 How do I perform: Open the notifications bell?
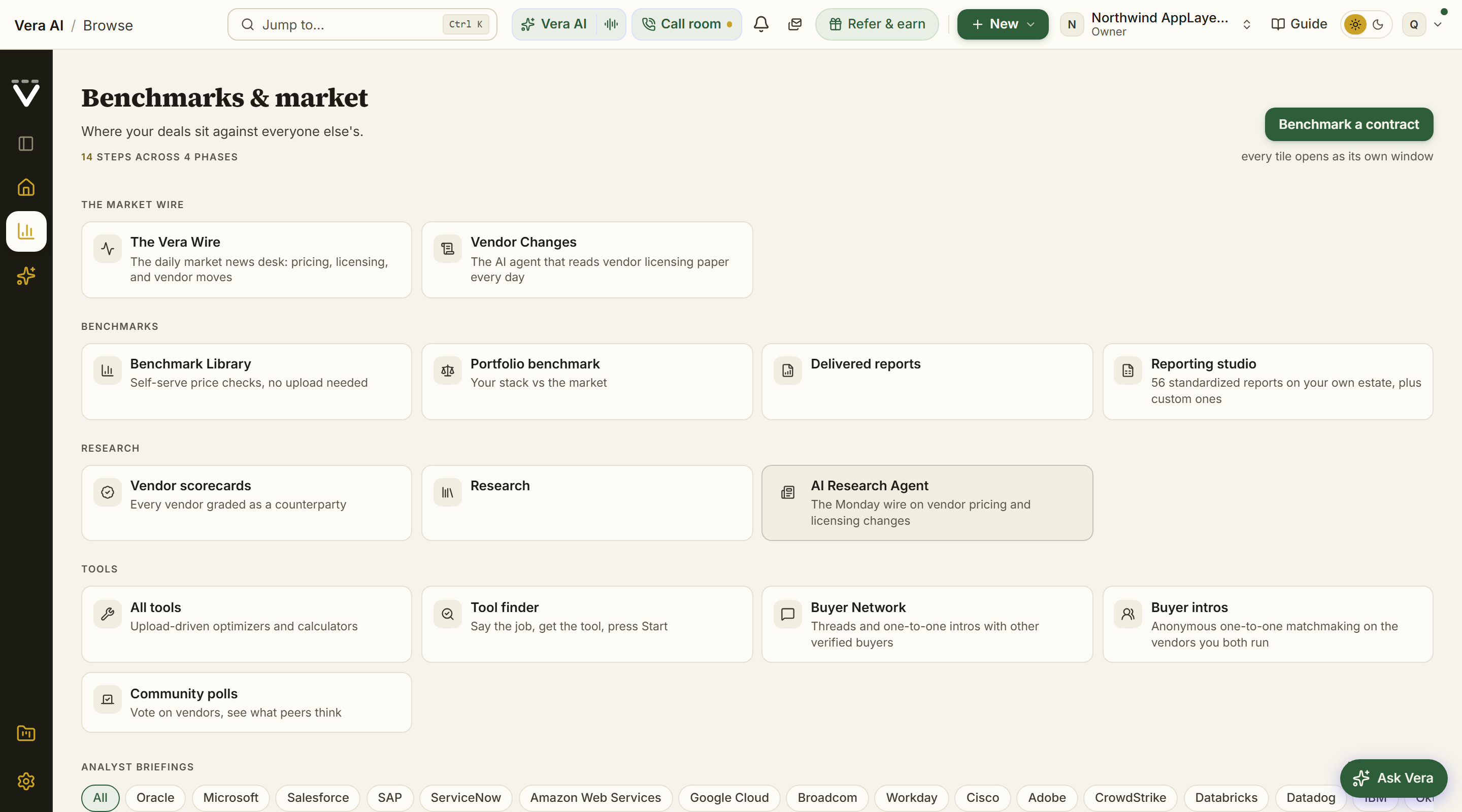pos(761,24)
